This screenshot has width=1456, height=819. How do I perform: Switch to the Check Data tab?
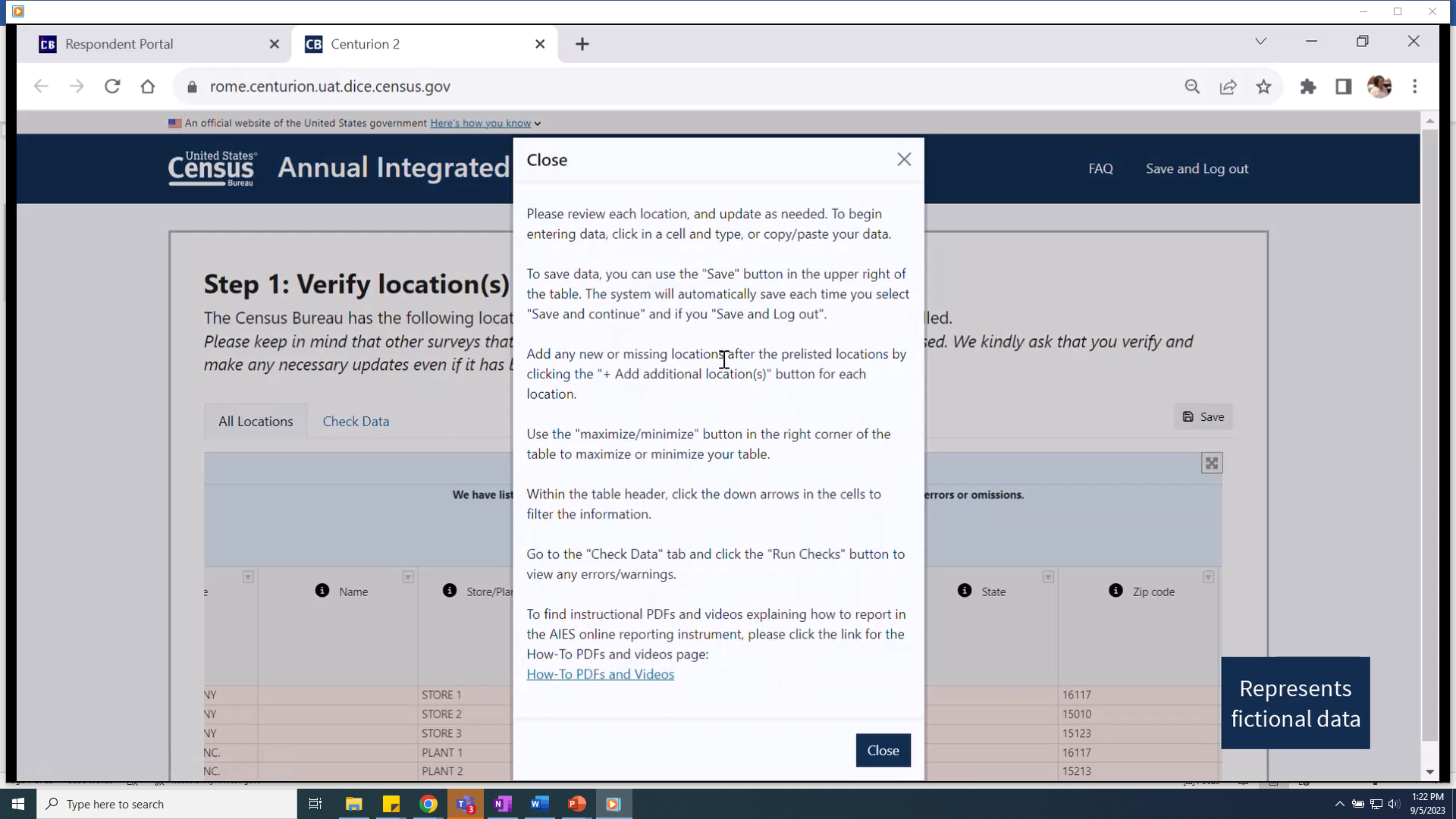356,422
